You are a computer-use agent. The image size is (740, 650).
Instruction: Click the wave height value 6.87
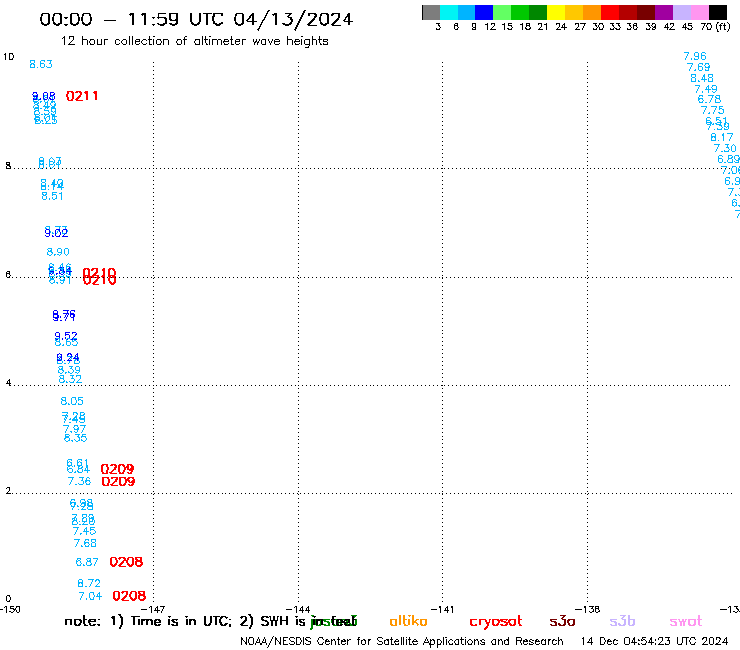pos(87,562)
